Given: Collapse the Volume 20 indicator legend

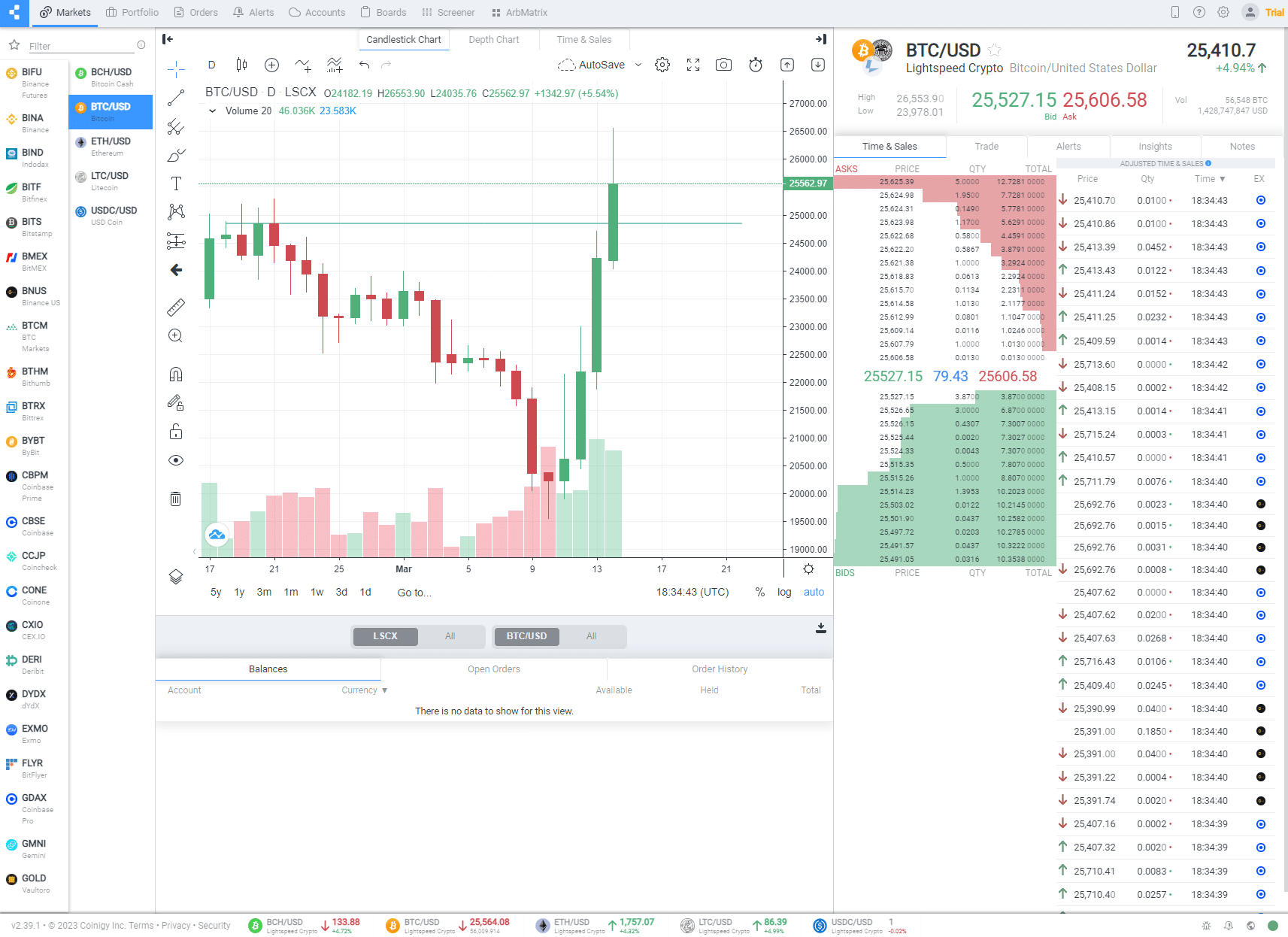Looking at the screenshot, I should coord(213,111).
